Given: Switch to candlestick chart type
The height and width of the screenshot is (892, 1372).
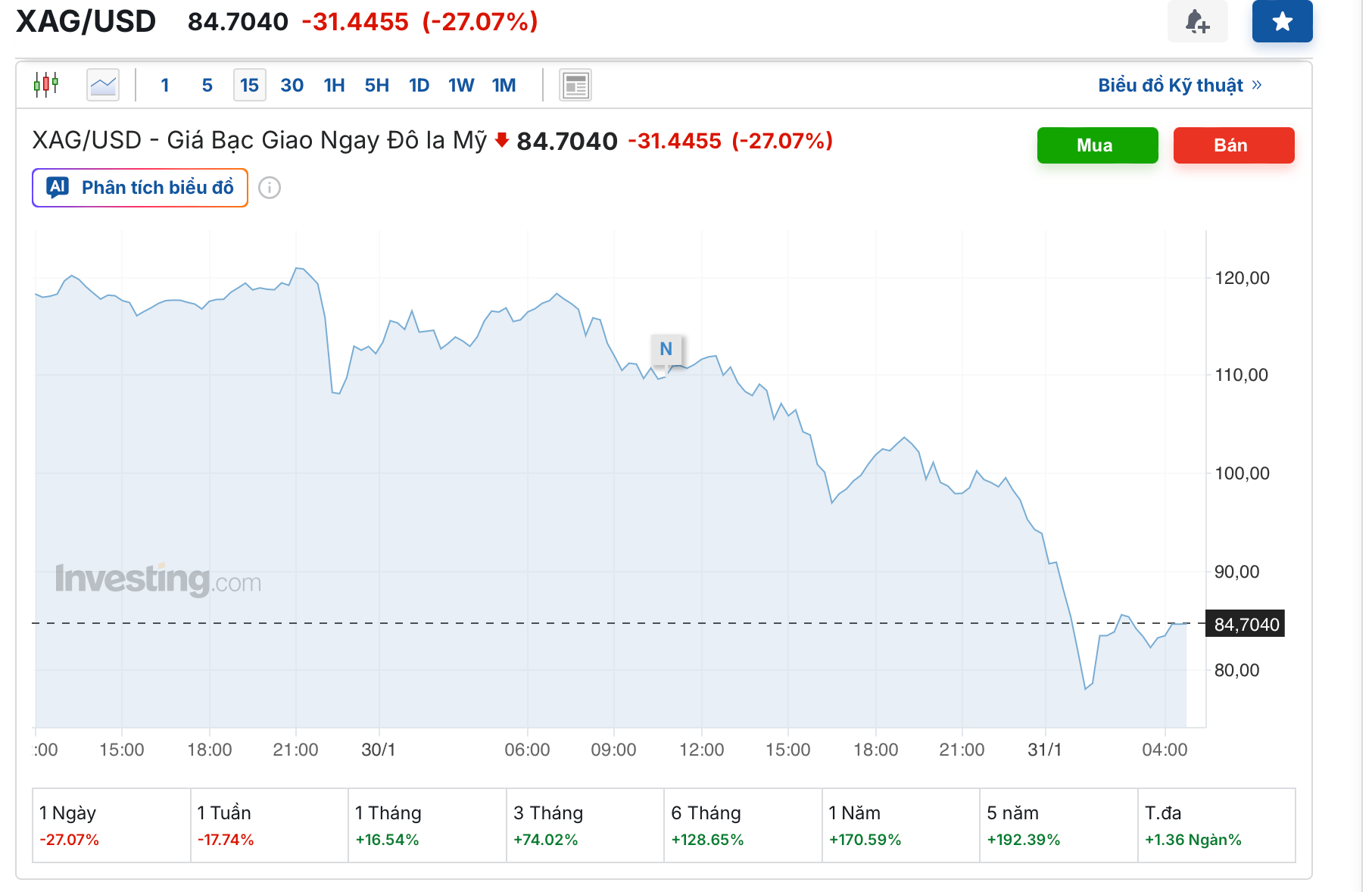Looking at the screenshot, I should point(46,85).
